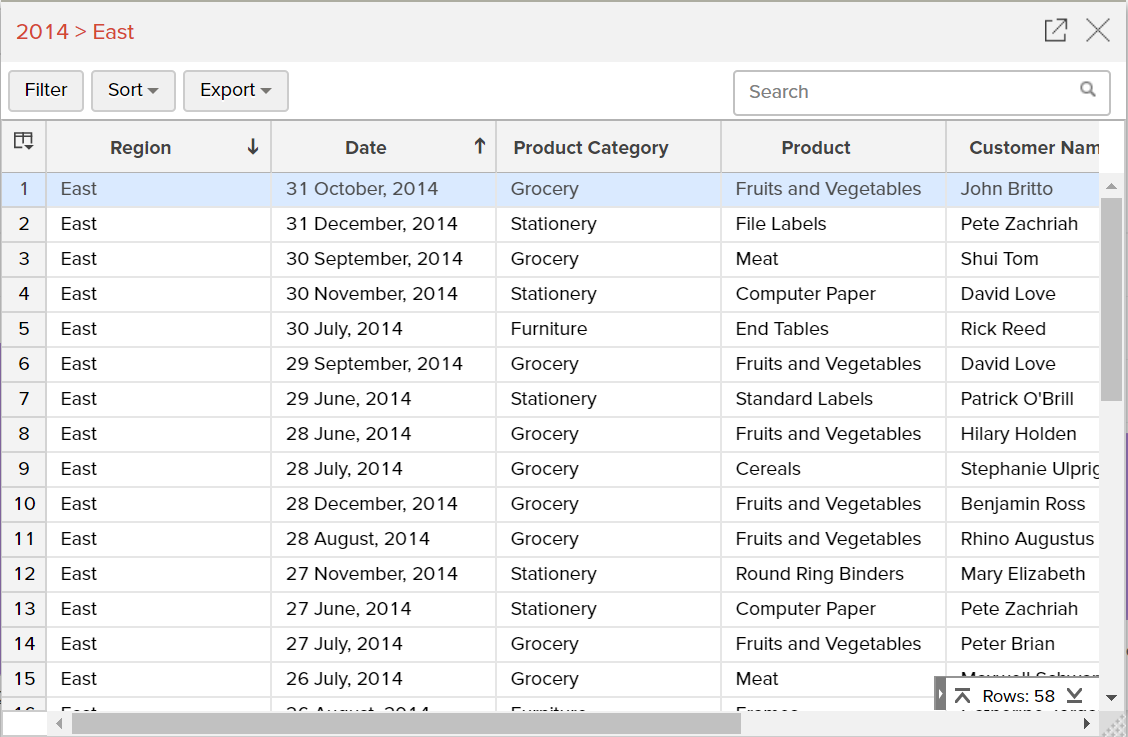Select the cell with Round Ring Binders
This screenshot has width=1128, height=737.
819,574
